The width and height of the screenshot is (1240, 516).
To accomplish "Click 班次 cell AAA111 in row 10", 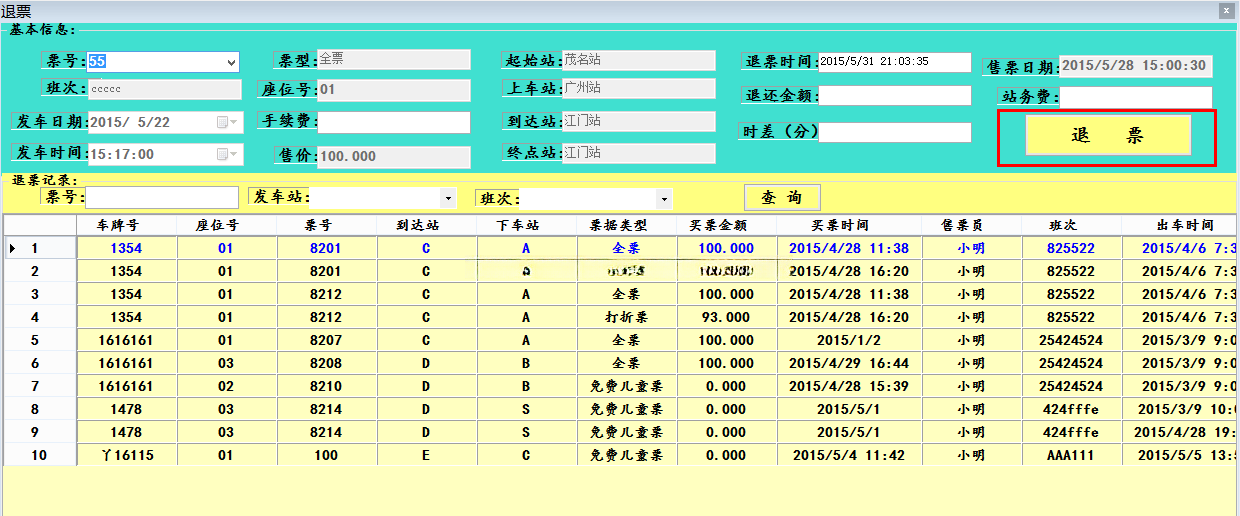I will 1071,455.
